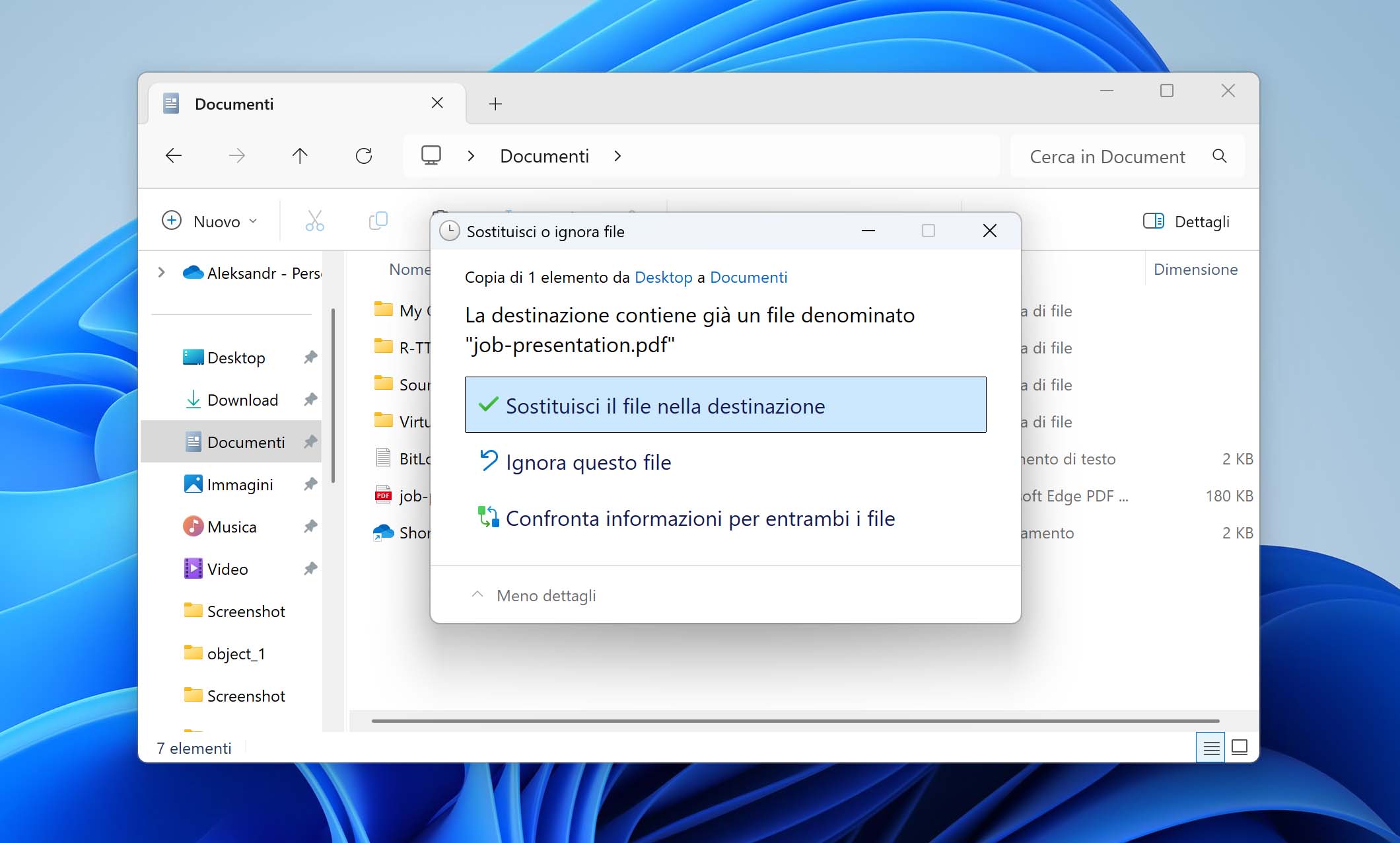Close the Documenti tab
The image size is (1400, 843).
click(437, 103)
